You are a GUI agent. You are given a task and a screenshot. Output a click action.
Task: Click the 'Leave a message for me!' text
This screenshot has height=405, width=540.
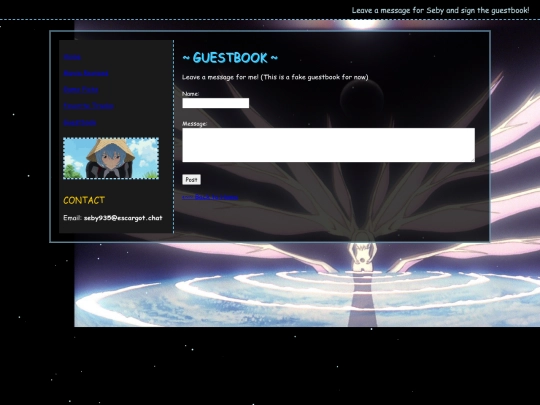tap(220, 77)
